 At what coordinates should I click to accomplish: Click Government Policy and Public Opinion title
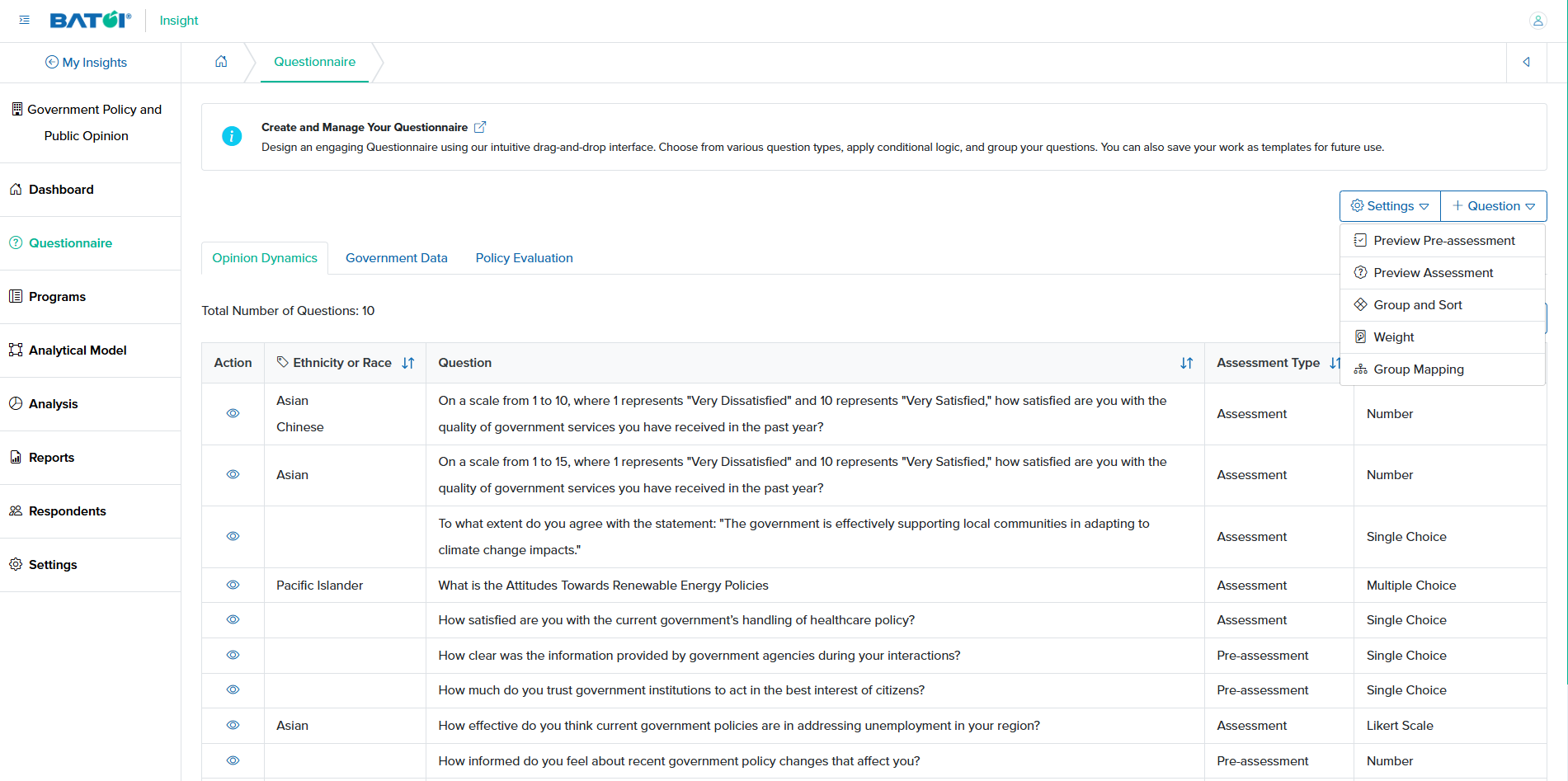tap(87, 122)
